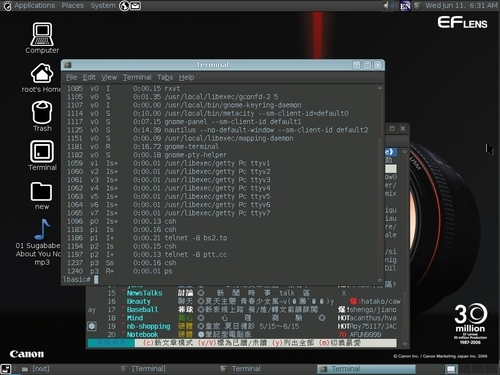Open the Help menu

[186, 77]
